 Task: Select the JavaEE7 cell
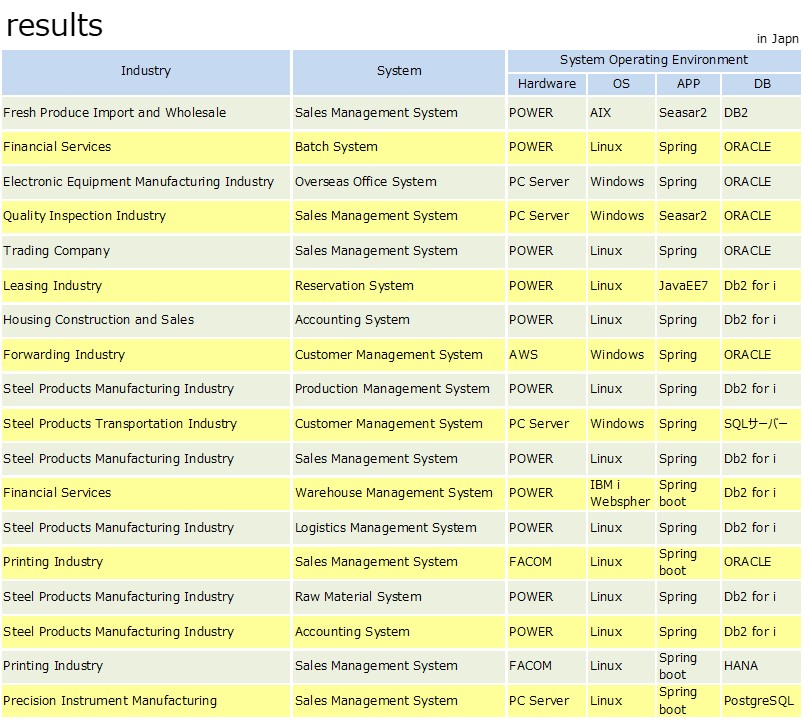[688, 286]
